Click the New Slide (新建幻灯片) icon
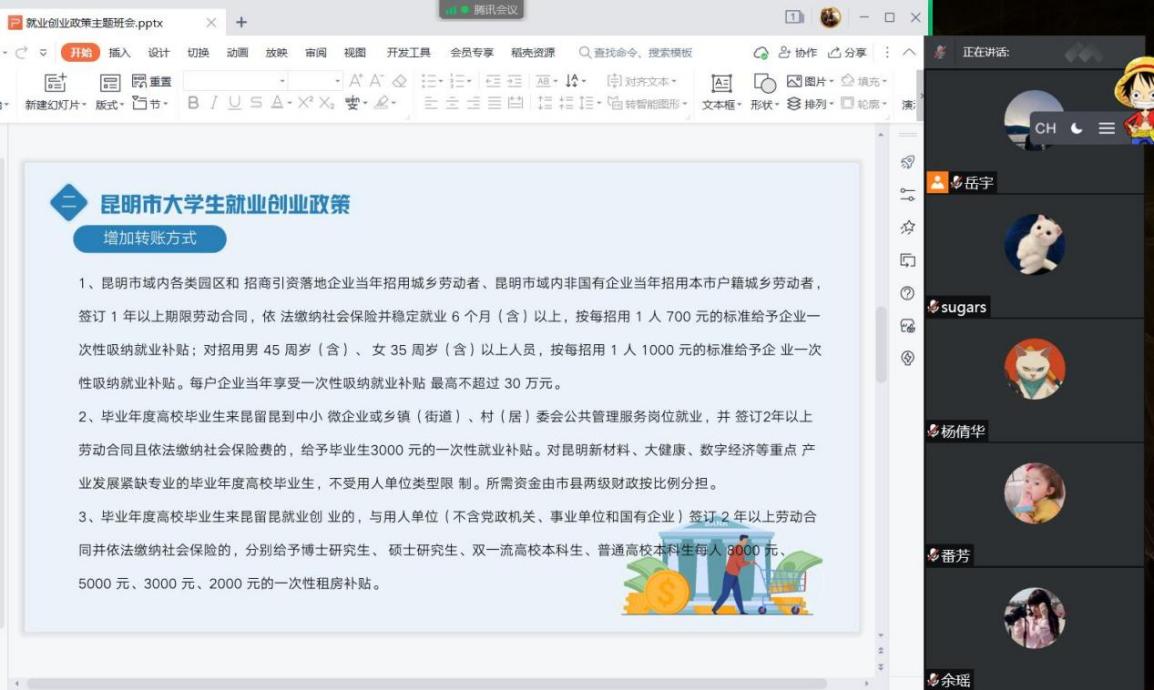This screenshot has width=1154, height=690. pos(55,82)
